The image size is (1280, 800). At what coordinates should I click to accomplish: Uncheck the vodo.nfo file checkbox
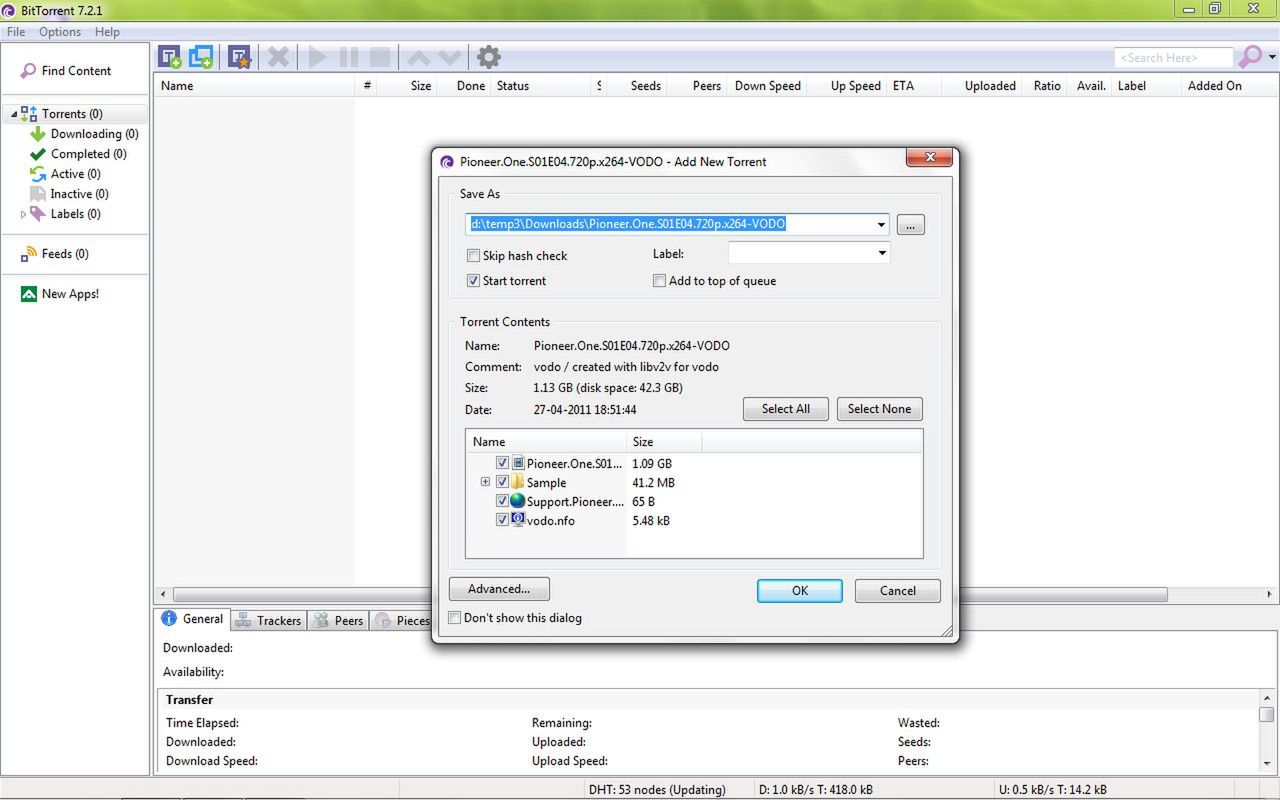coord(503,520)
